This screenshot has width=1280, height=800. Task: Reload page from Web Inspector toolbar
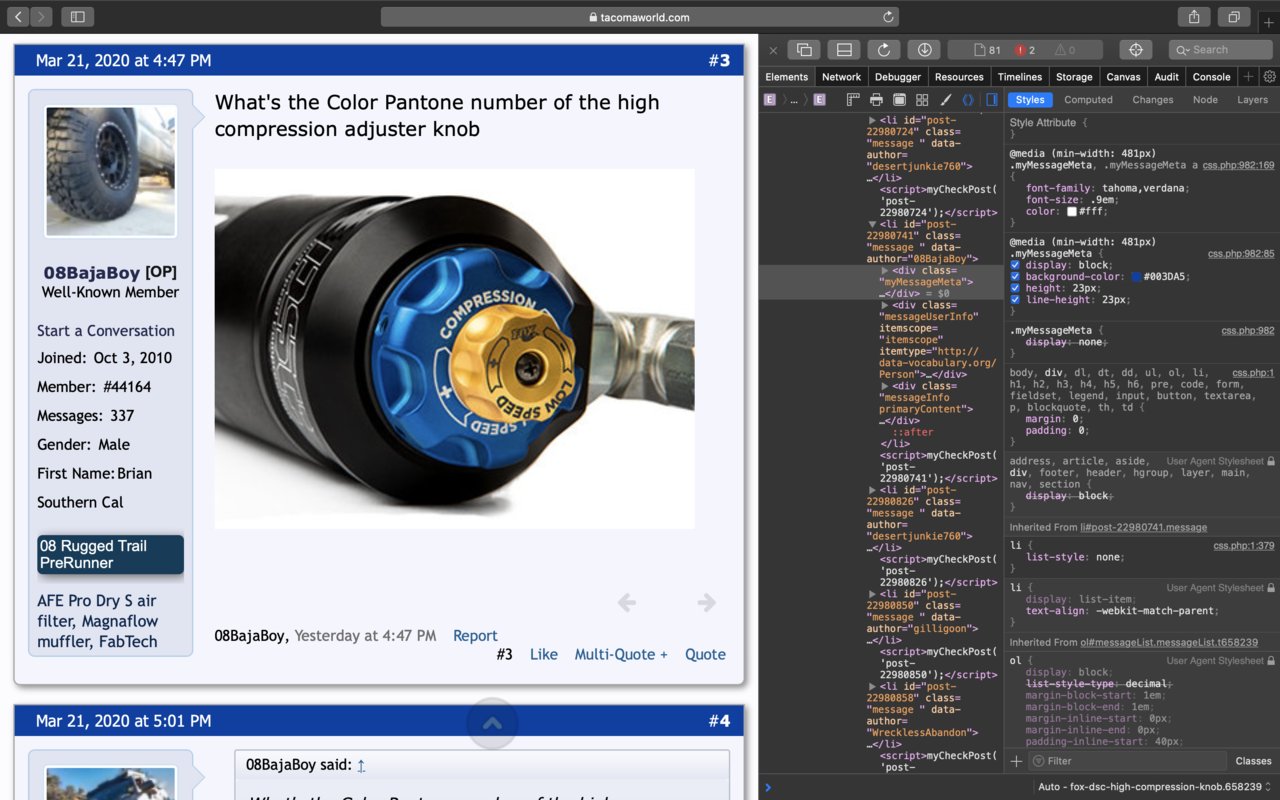click(x=884, y=50)
